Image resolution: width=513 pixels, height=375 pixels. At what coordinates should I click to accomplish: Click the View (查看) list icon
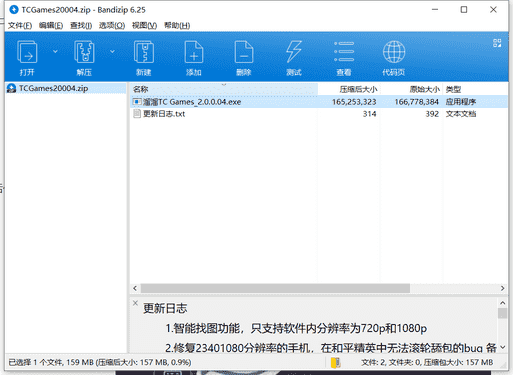pos(344,52)
